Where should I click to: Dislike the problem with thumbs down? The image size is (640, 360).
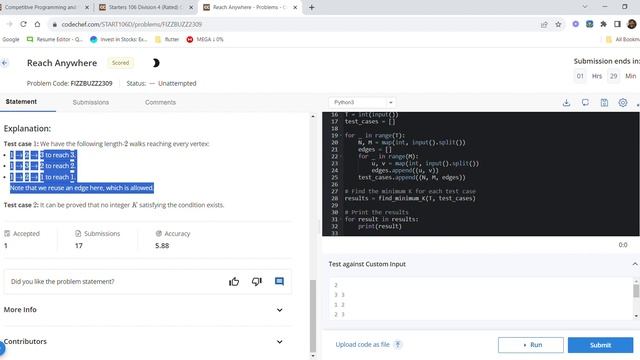coord(257,282)
